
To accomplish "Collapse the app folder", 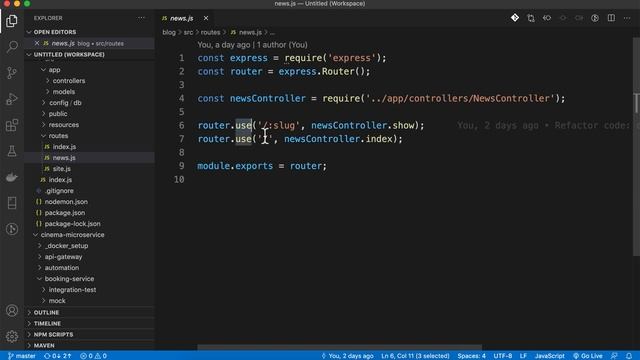I will click(54, 70).
